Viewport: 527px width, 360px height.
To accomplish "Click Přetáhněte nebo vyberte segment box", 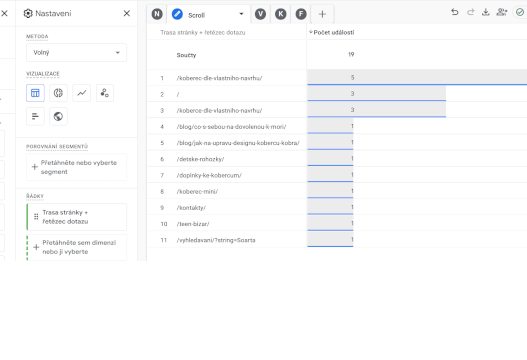I will (77, 167).
